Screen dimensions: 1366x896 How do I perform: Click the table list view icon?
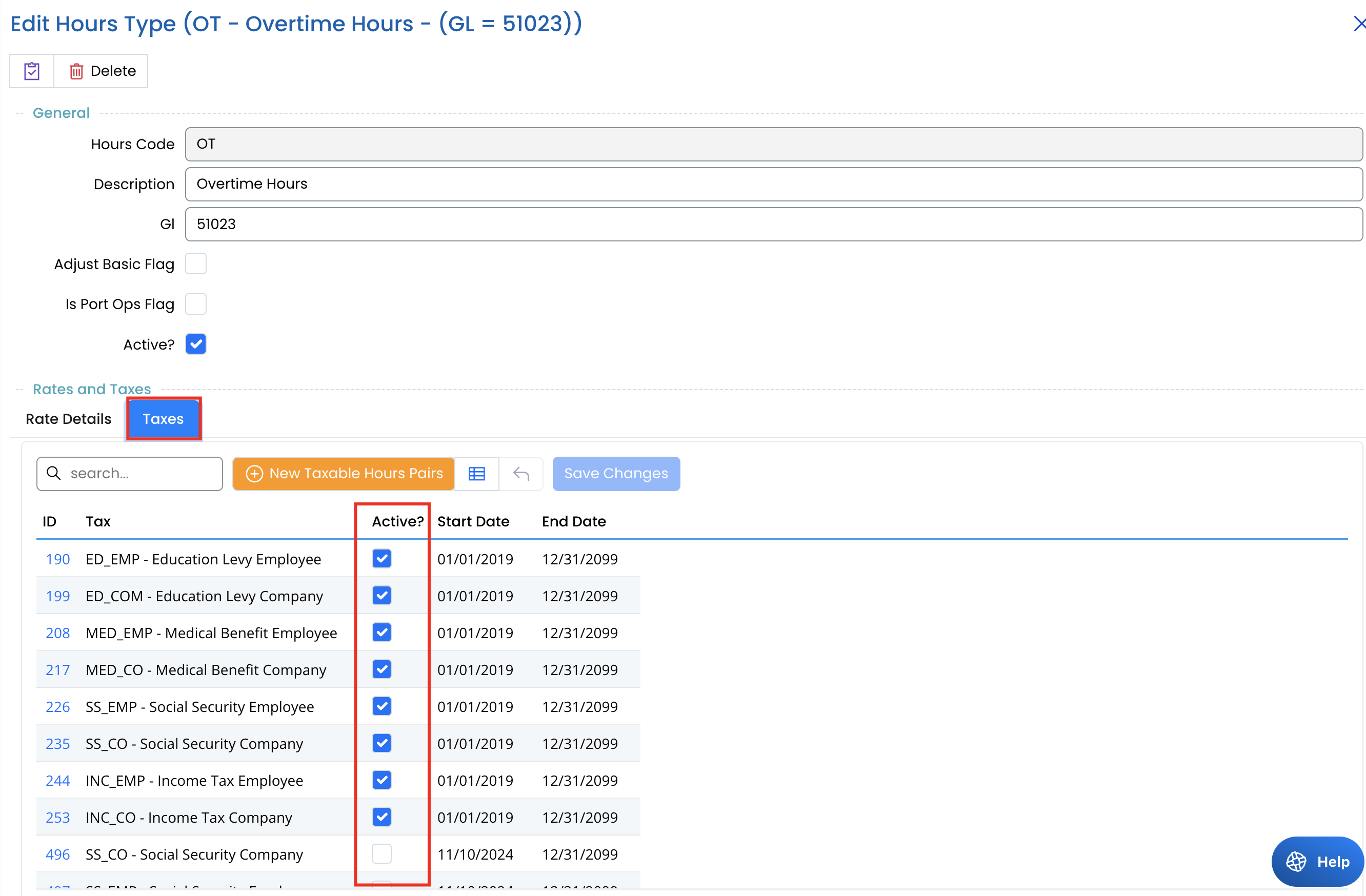[x=476, y=474]
